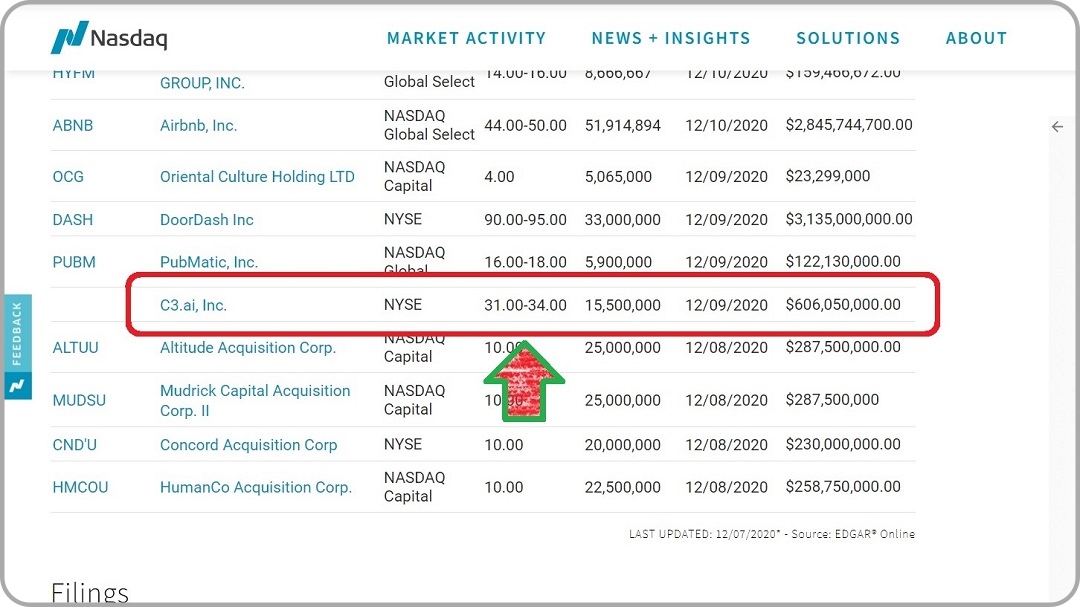This screenshot has width=1080, height=607.
Task: Click Oriental Culture price 4.00
Action: [x=499, y=177]
